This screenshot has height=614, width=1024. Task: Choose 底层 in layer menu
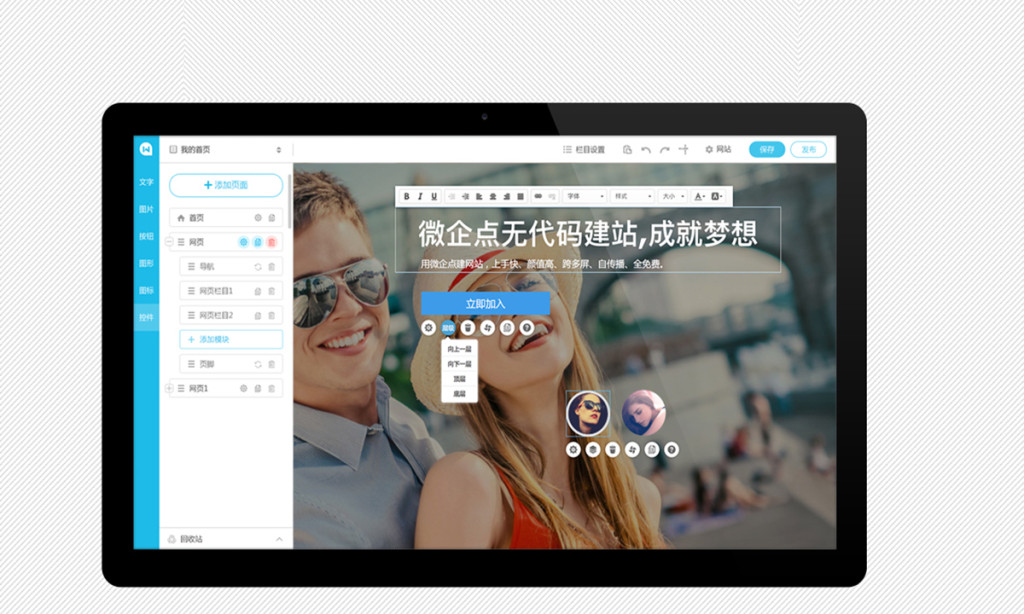pyautogui.click(x=459, y=394)
